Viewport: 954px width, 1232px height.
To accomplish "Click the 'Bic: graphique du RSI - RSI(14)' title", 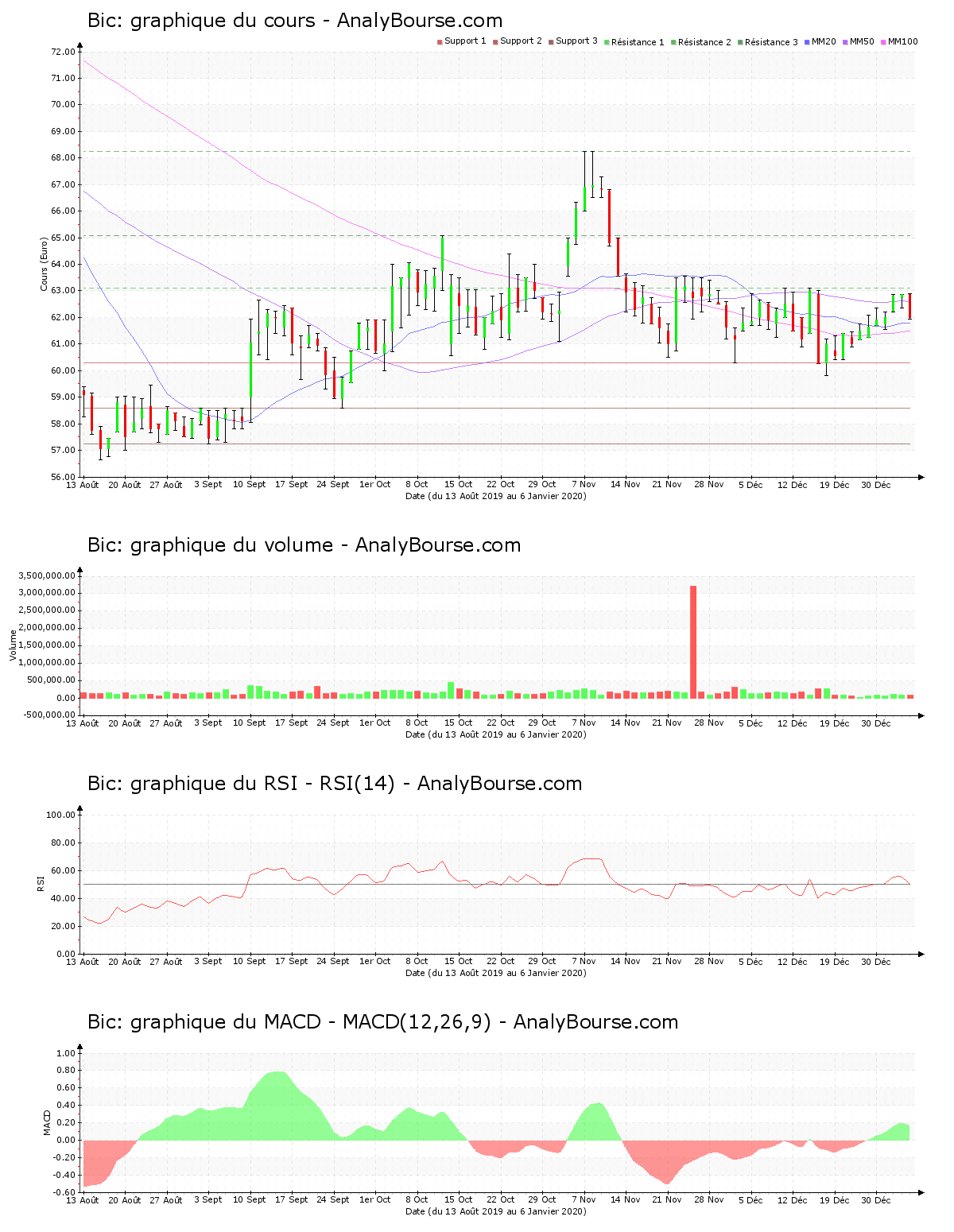I will [335, 784].
